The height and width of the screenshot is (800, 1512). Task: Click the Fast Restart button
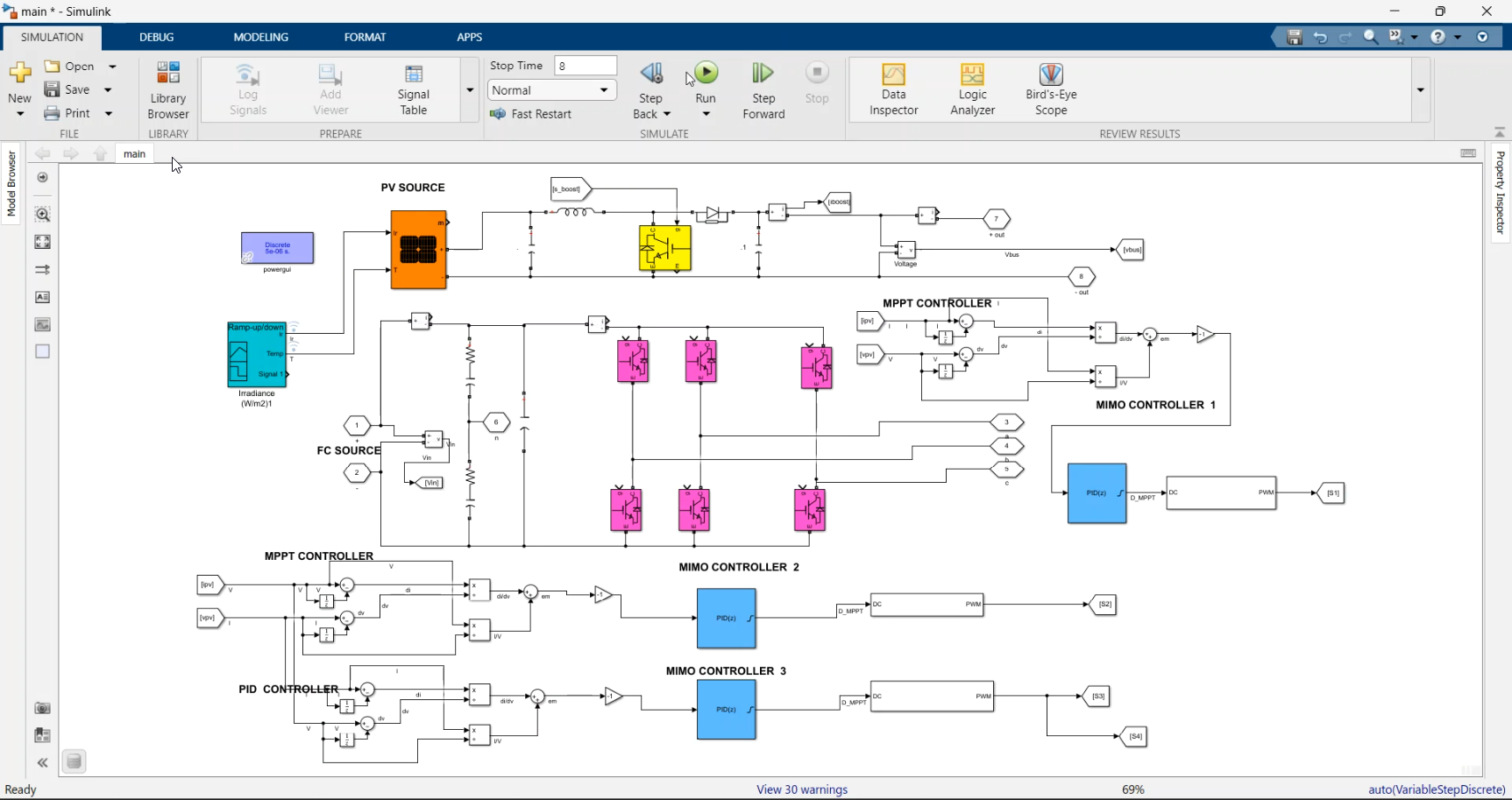coord(530,114)
